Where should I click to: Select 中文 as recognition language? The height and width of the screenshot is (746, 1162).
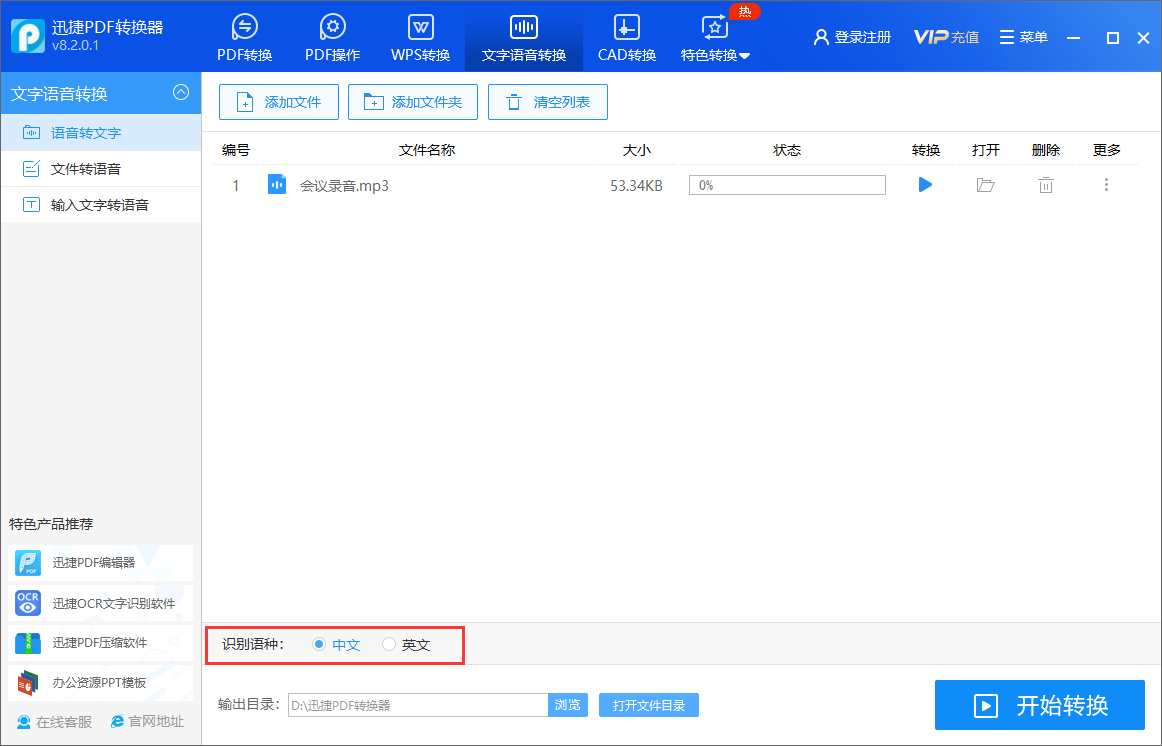click(x=319, y=645)
